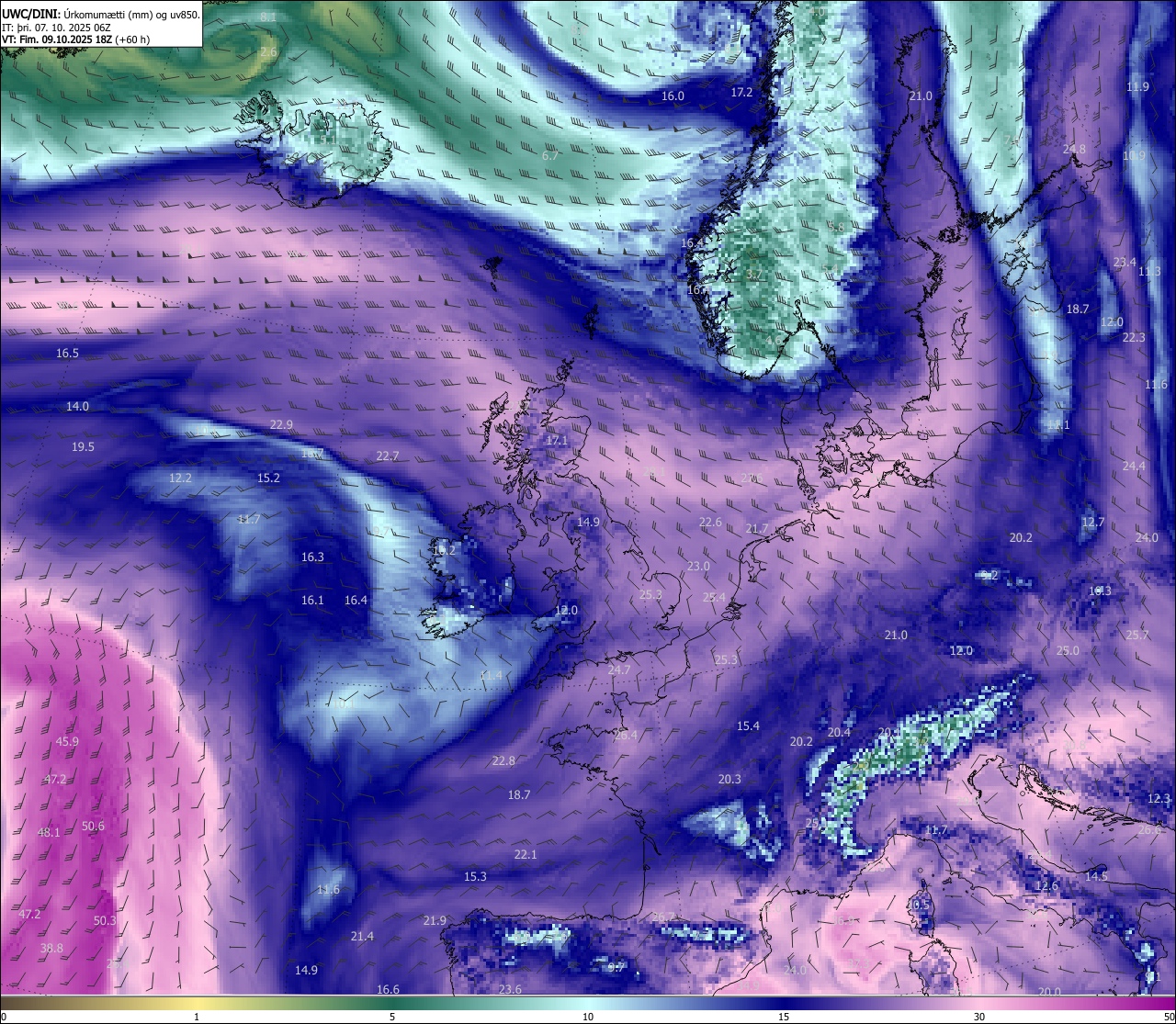Click the 50.6 value label
The image size is (1176, 1024).
point(93,827)
